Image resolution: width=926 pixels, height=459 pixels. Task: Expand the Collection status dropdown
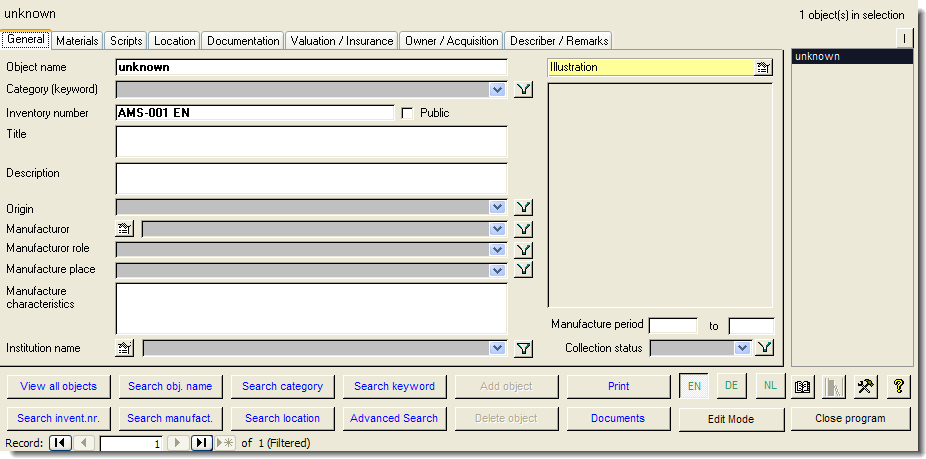pos(742,348)
